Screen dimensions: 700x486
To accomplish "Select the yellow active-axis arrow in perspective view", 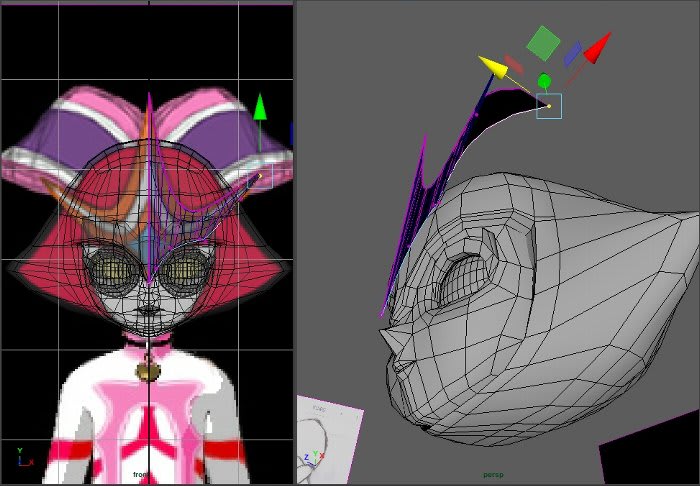I will coord(493,67).
